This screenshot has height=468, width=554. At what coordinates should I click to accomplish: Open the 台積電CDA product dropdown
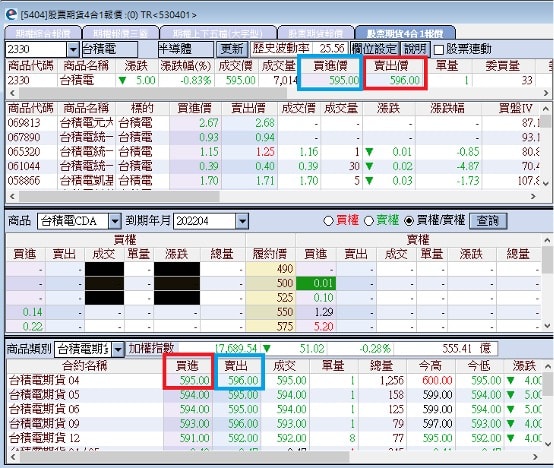coord(115,221)
